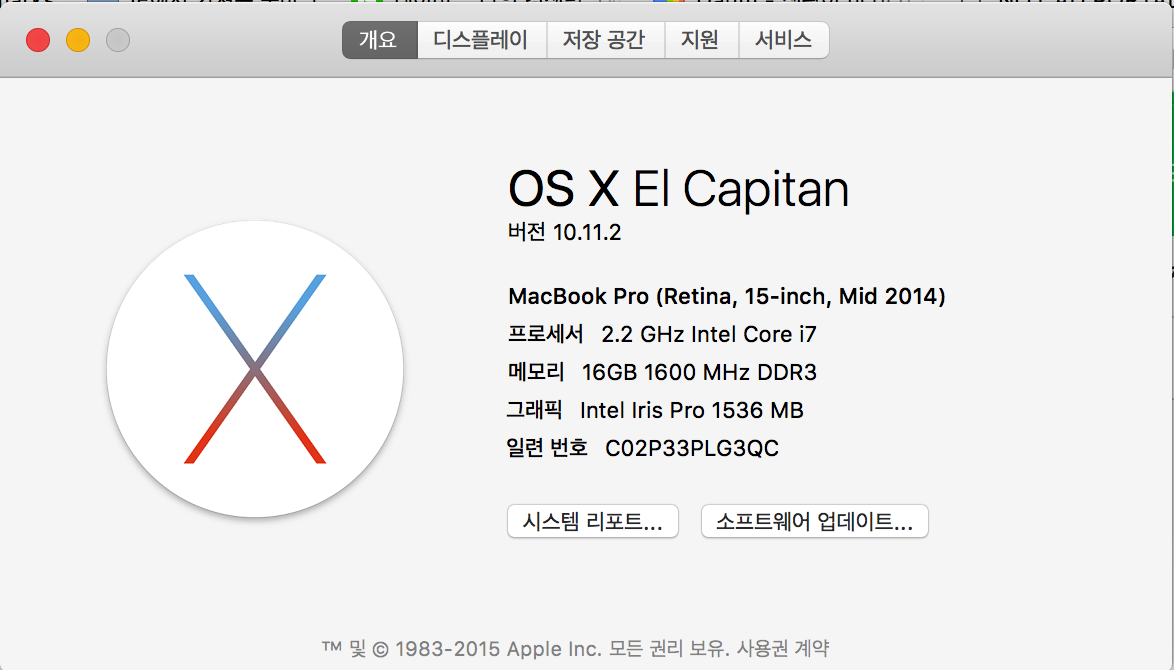This screenshot has height=670, width=1174.
Task: Click the serial number C02P33PLG3QC
Action: pos(692,448)
